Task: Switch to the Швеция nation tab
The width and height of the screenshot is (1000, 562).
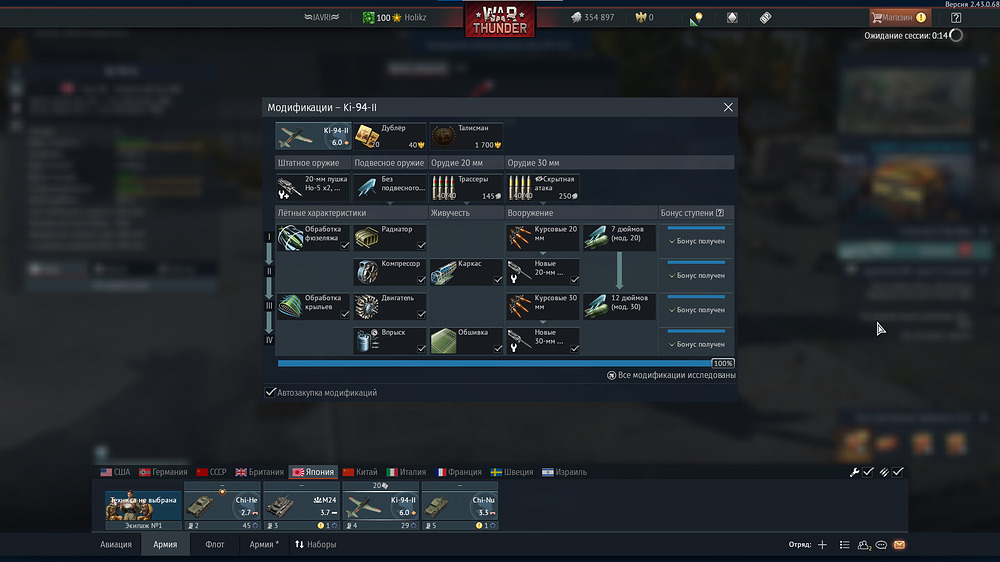Action: tap(512, 472)
